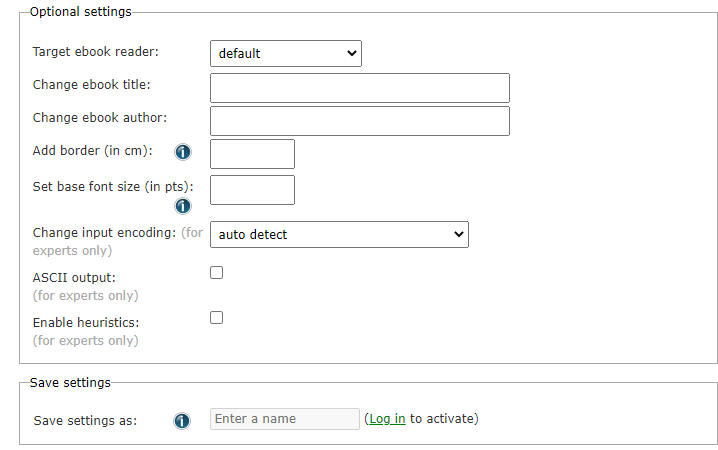Click the info icon beside Save settings as
Image resolution: width=718 pixels, height=450 pixels.
[182, 421]
